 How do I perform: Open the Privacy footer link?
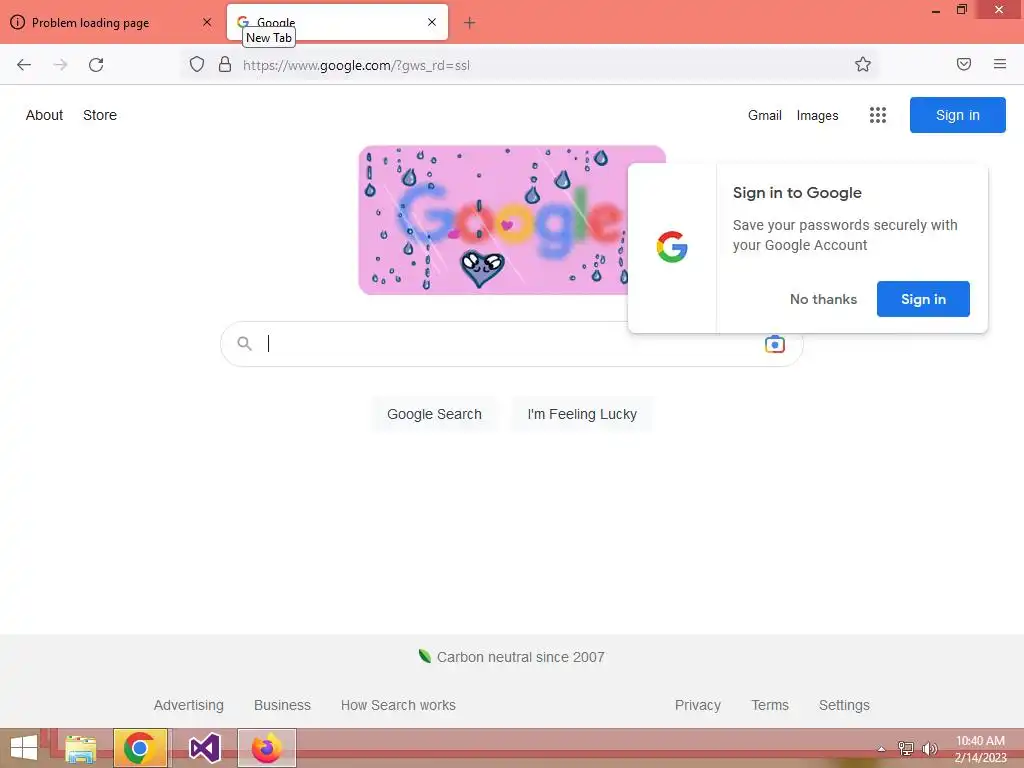697,705
